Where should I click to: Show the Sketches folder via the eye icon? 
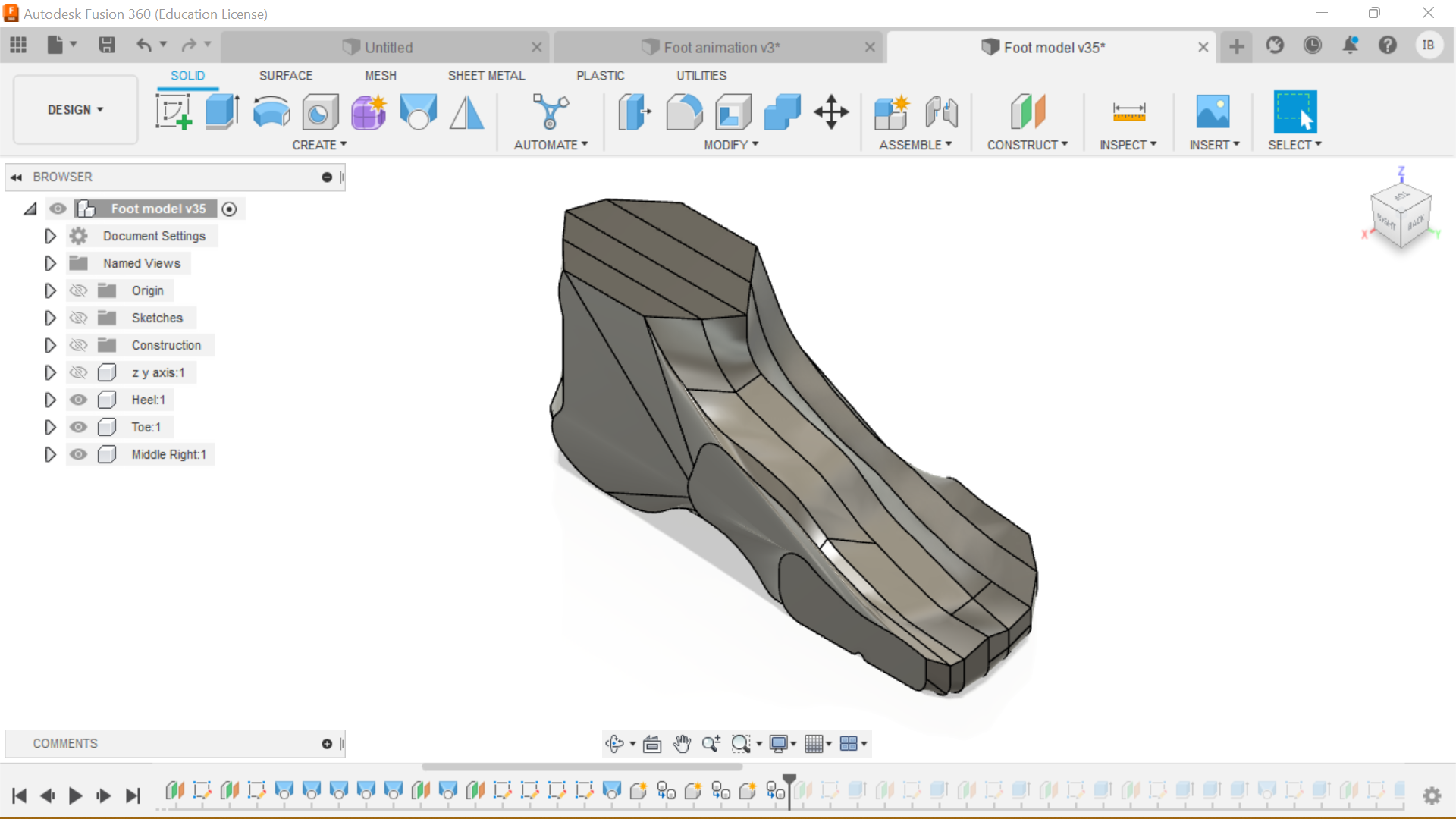[78, 318]
